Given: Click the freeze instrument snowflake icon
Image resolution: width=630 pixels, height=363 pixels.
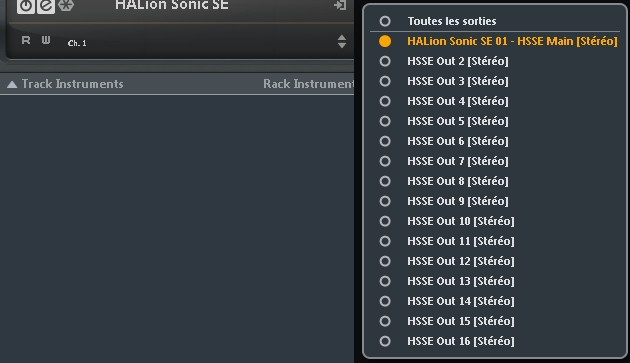Looking at the screenshot, I should click(x=65, y=5).
